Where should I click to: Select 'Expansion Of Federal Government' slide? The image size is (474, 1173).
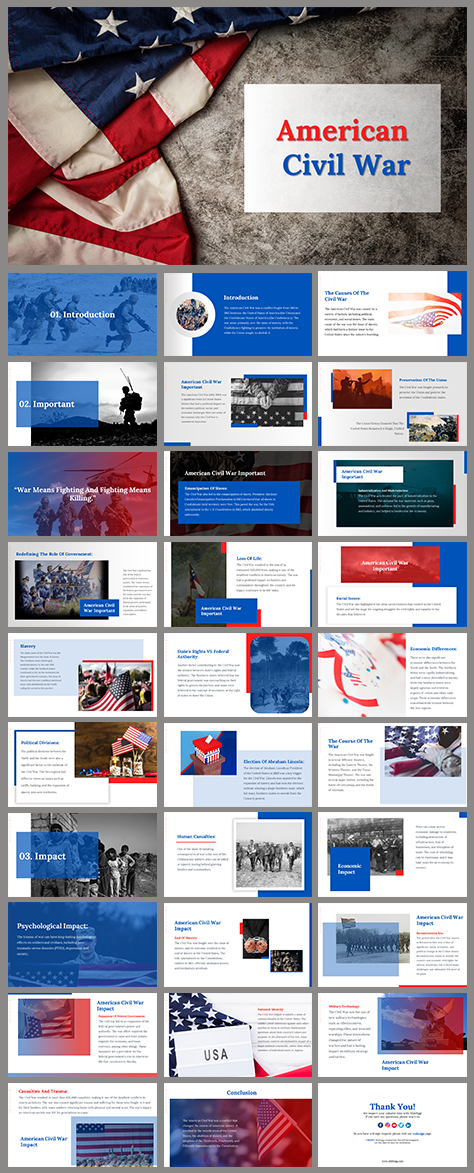coord(82,1035)
